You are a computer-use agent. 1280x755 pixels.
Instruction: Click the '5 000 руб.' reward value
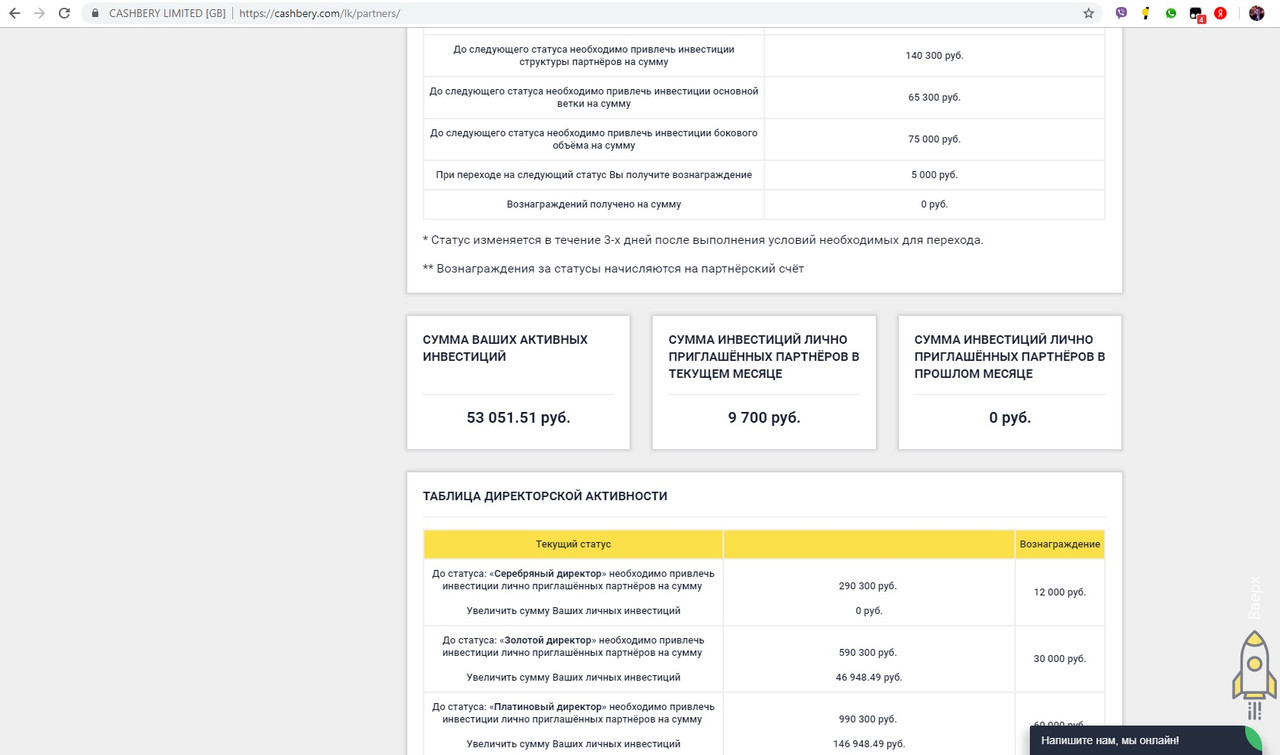point(934,175)
